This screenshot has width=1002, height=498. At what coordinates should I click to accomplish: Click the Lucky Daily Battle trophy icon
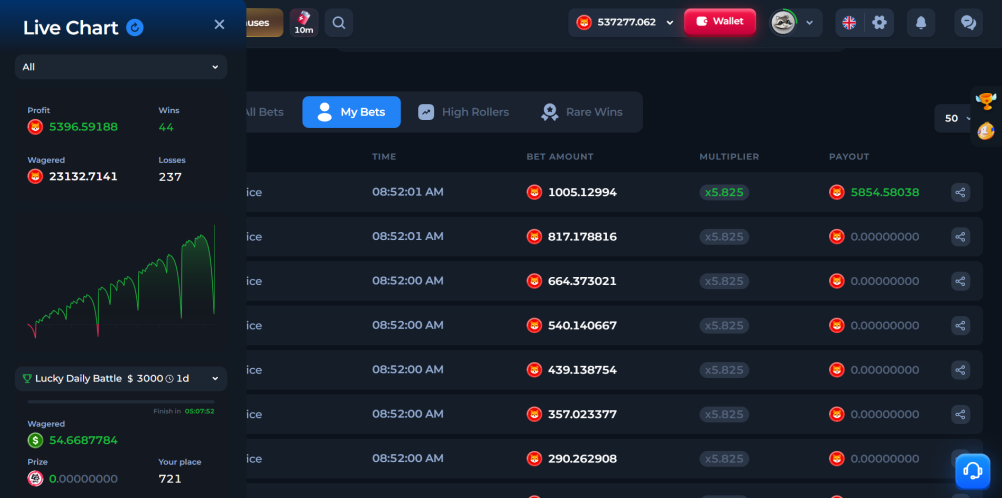point(27,378)
